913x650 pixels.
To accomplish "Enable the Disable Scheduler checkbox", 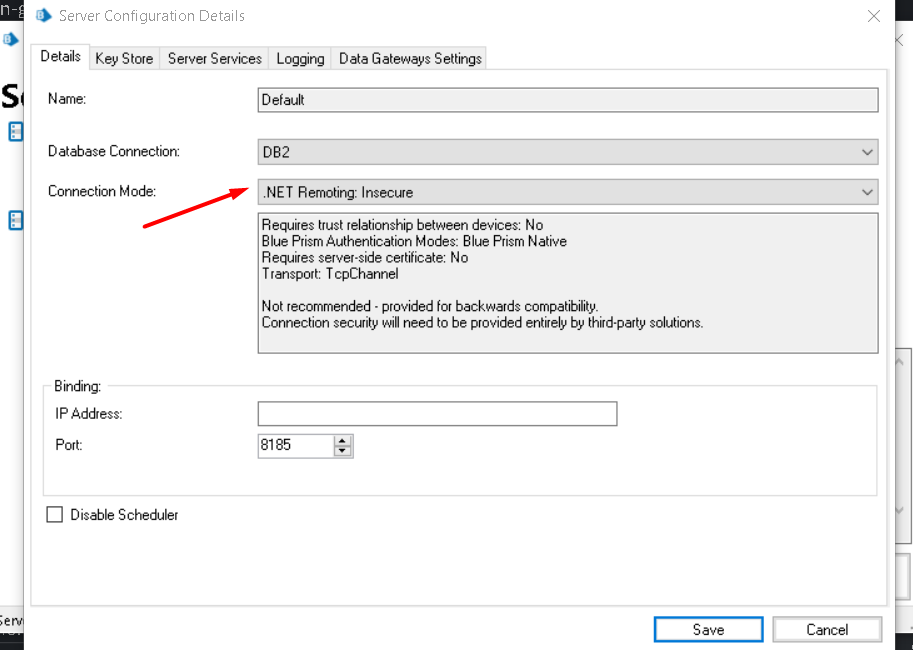I will coord(54,515).
